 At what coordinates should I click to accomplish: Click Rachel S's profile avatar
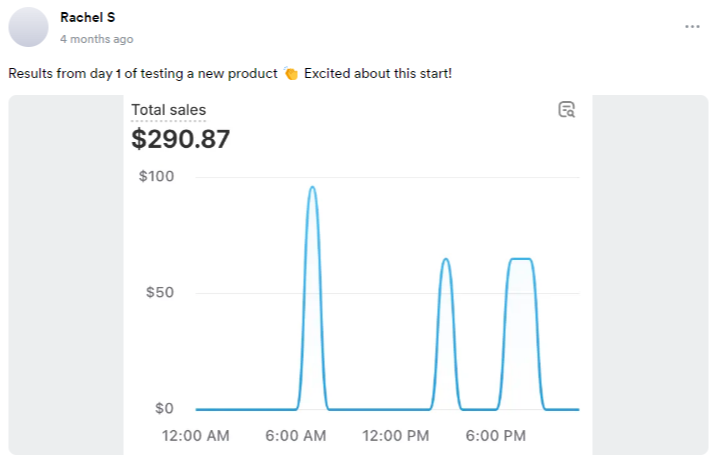click(x=28, y=27)
